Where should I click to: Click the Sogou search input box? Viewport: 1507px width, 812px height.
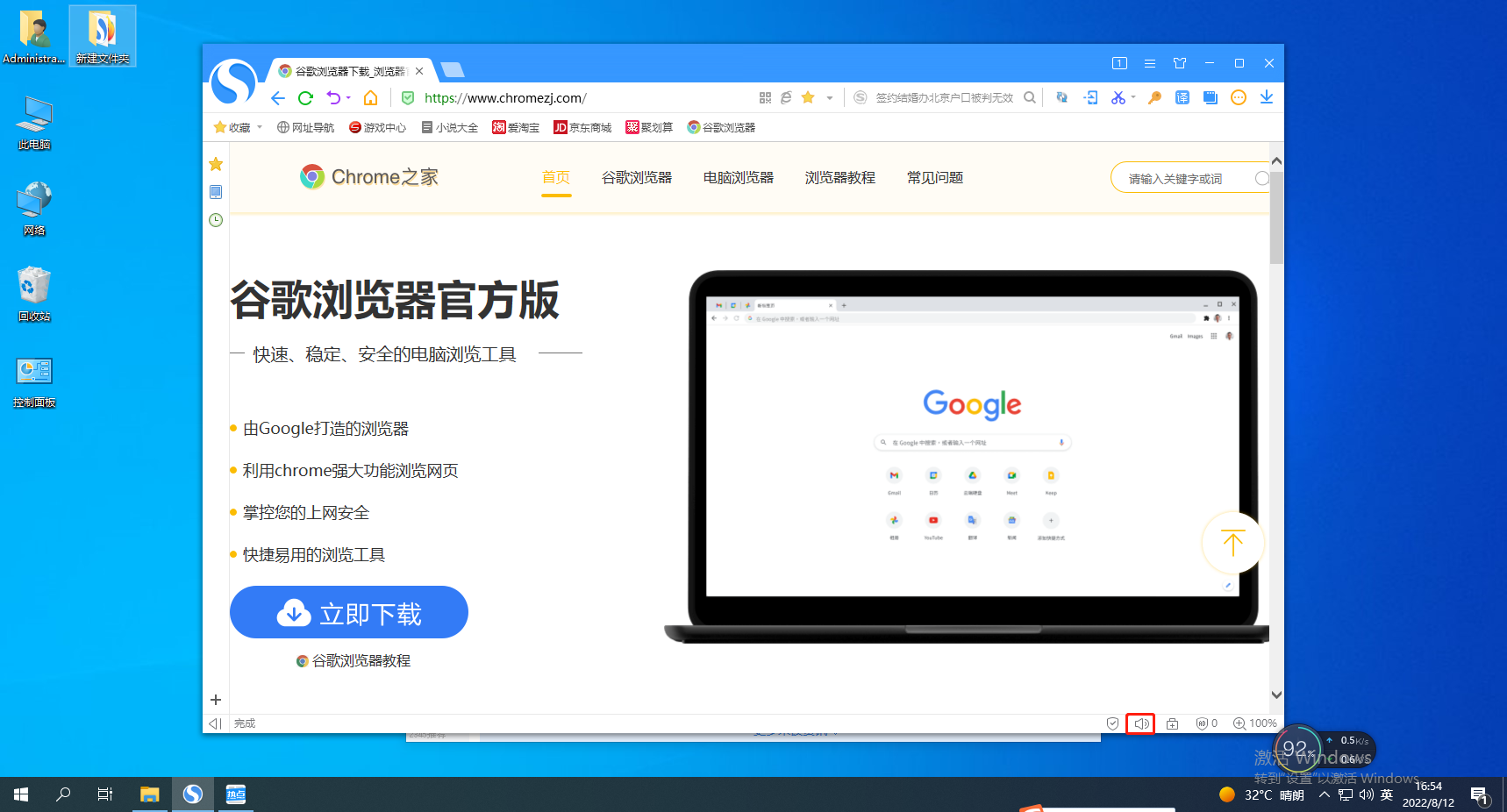944,98
